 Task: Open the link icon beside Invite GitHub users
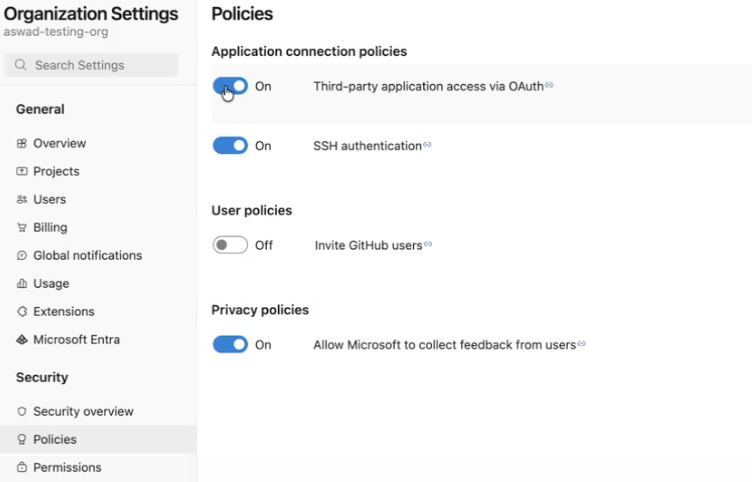[428, 244]
